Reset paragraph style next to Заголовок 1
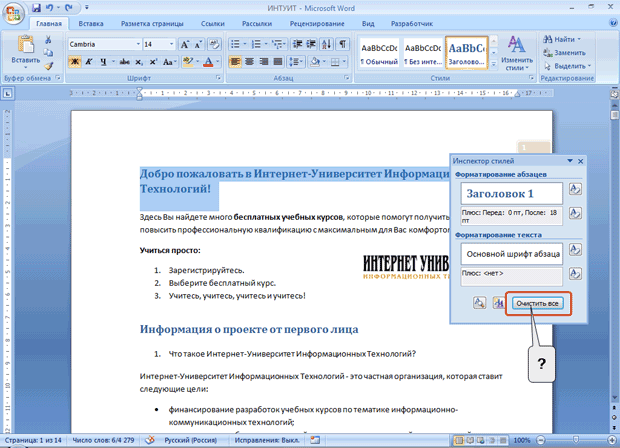620x448 pixels. point(575,189)
